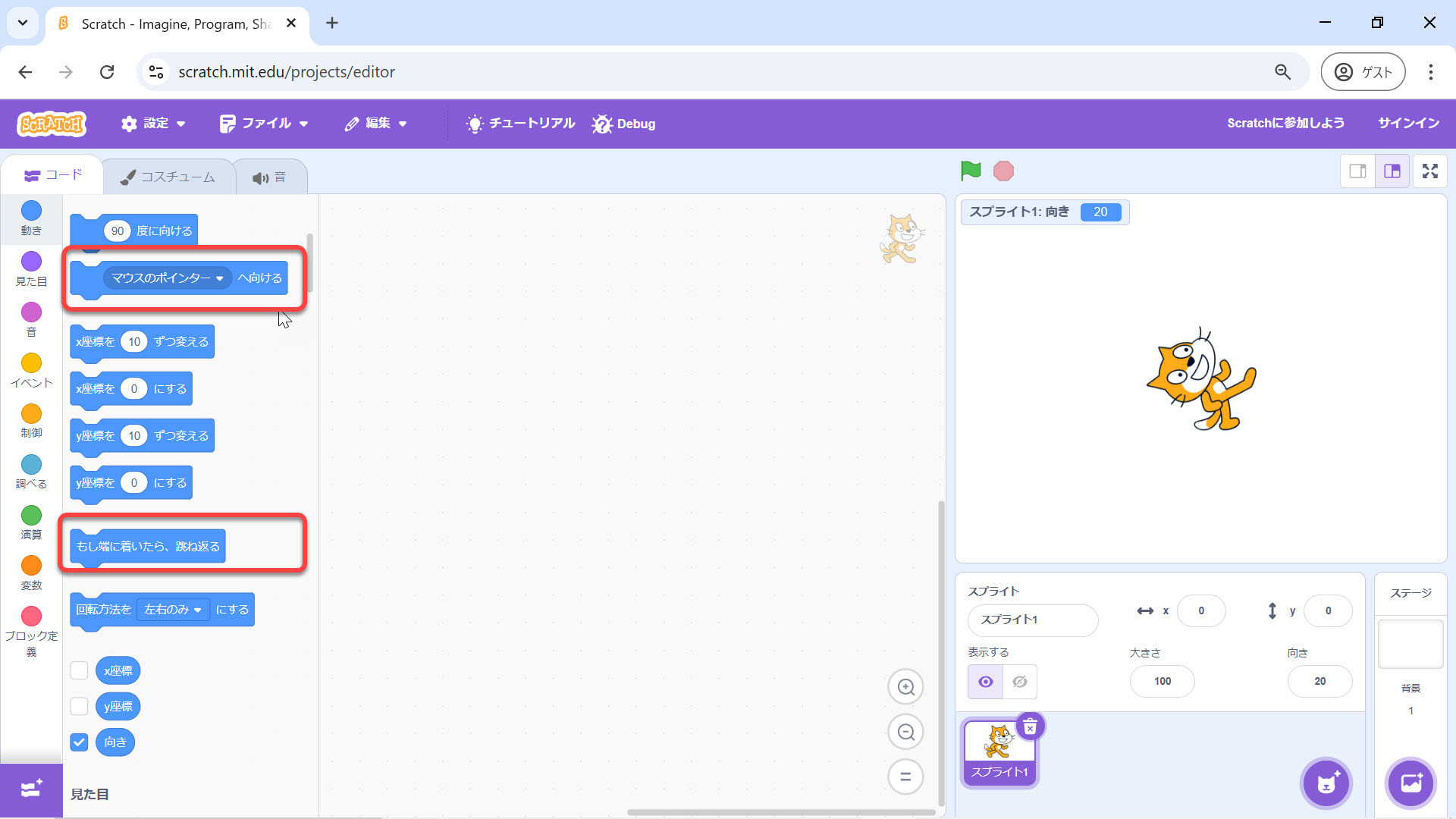Select the ブロック定義 (My Blocks) category

point(31,632)
